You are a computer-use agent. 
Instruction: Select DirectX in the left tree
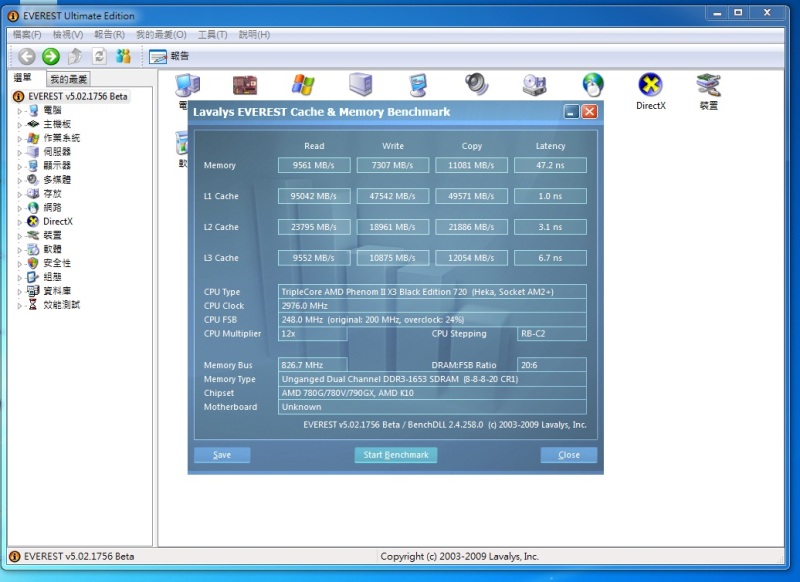point(58,221)
